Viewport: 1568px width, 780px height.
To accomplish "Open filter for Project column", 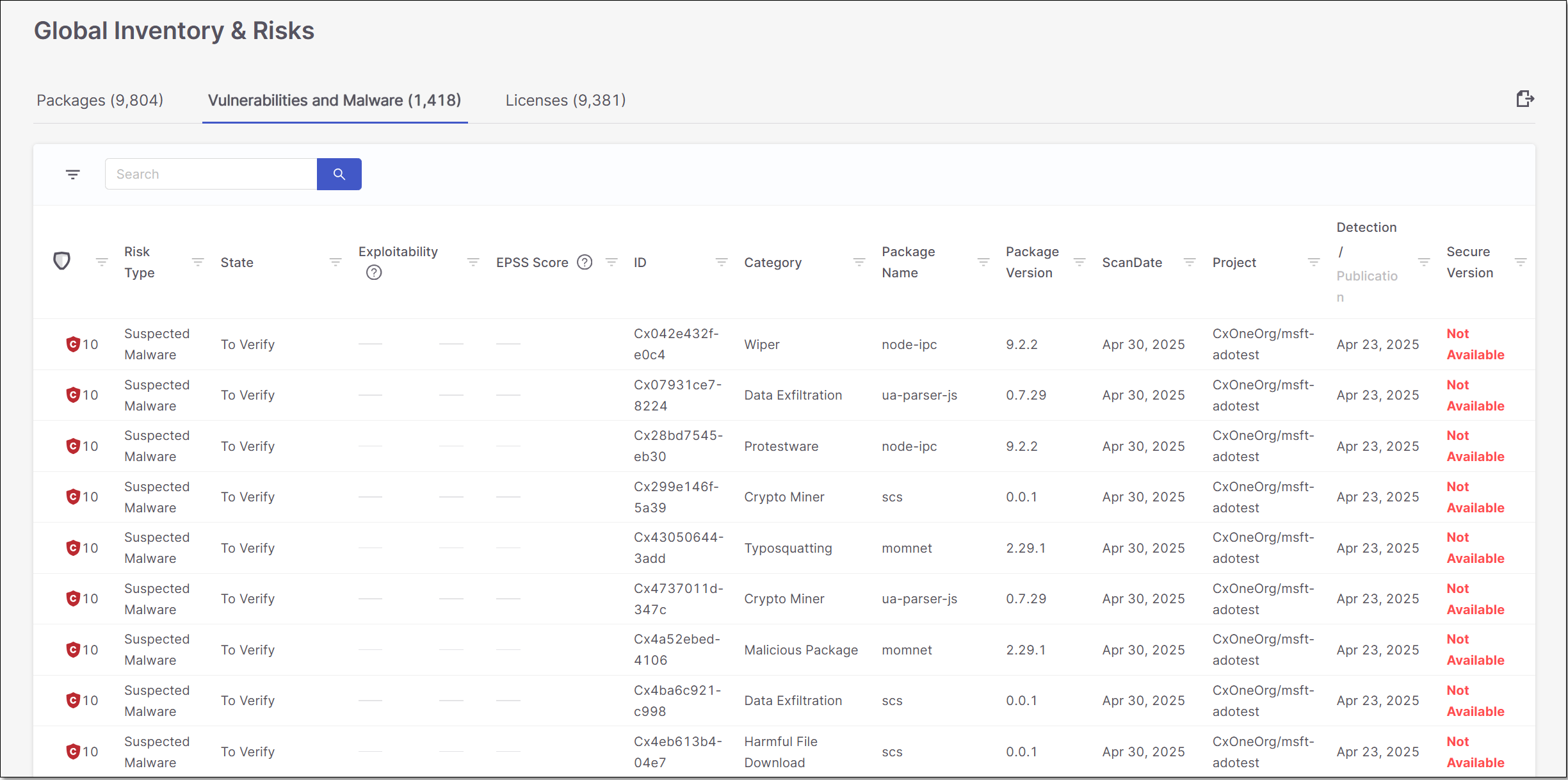I will click(1314, 262).
